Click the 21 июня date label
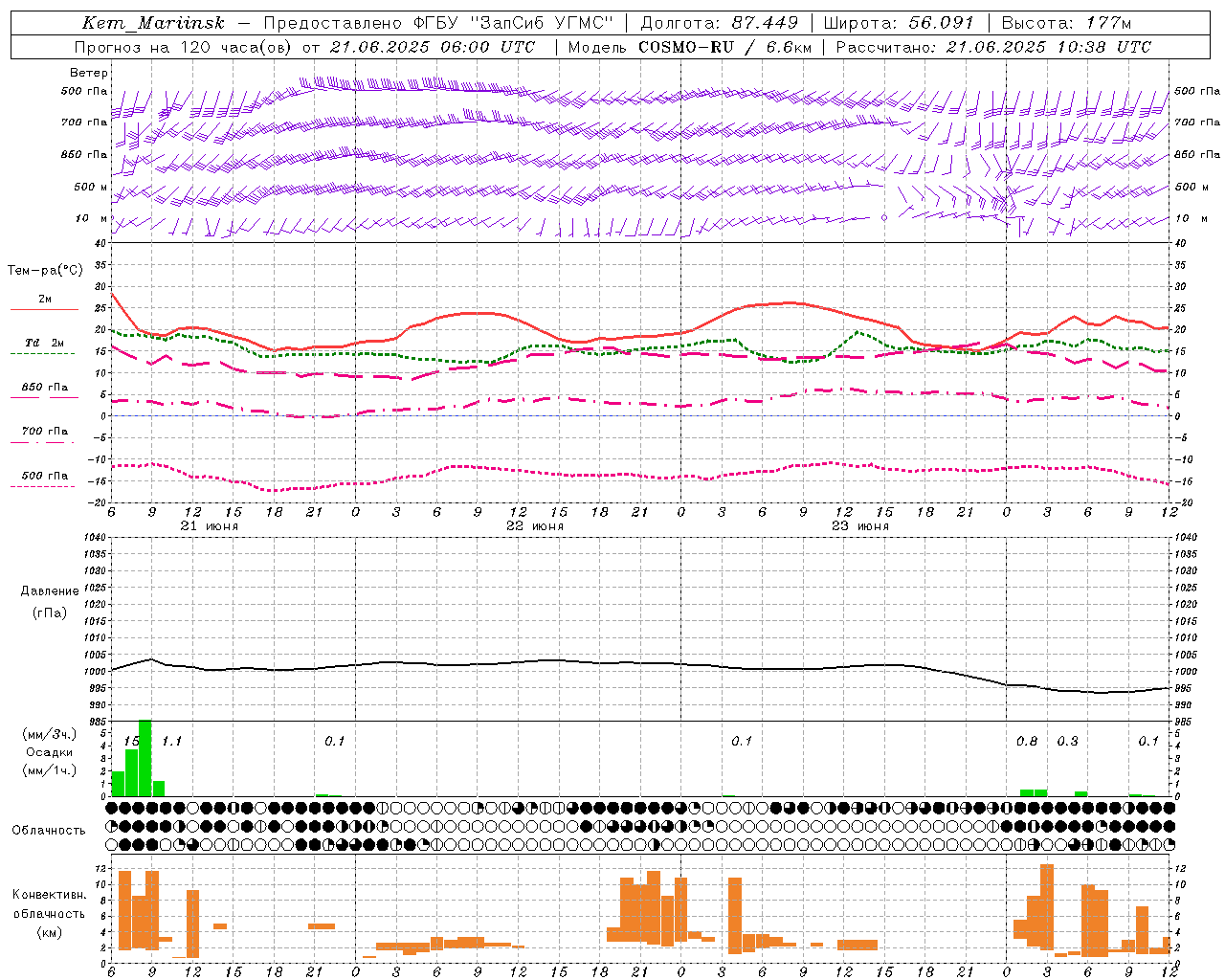The height and width of the screenshot is (980, 1225). point(210,526)
